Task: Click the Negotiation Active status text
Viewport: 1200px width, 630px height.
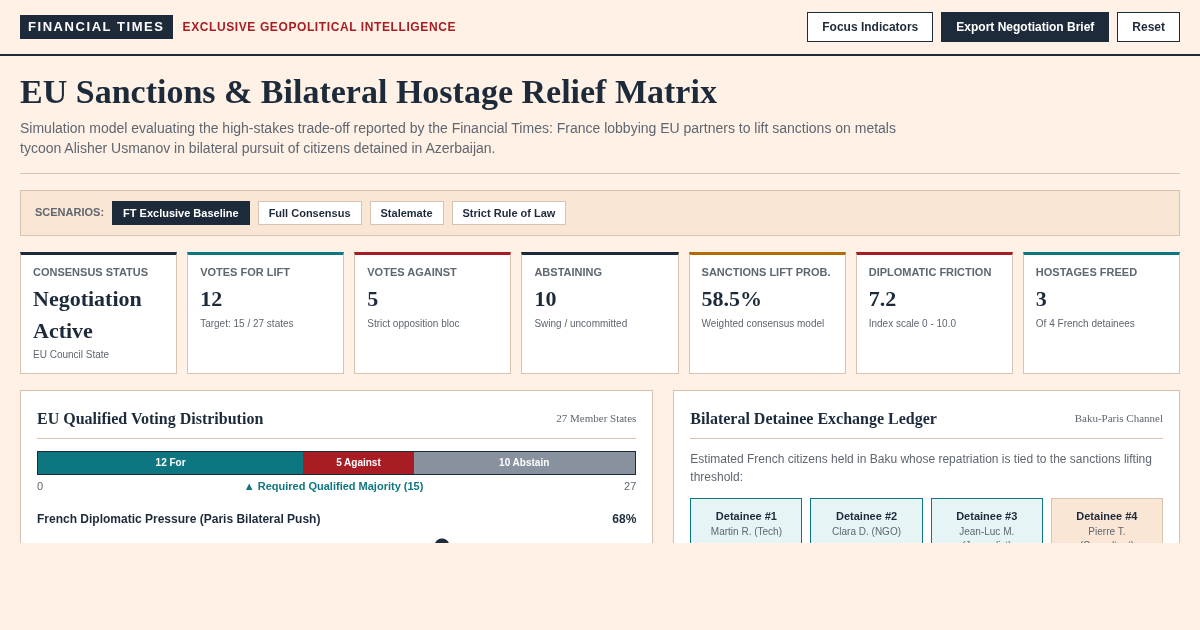Action: (88, 315)
